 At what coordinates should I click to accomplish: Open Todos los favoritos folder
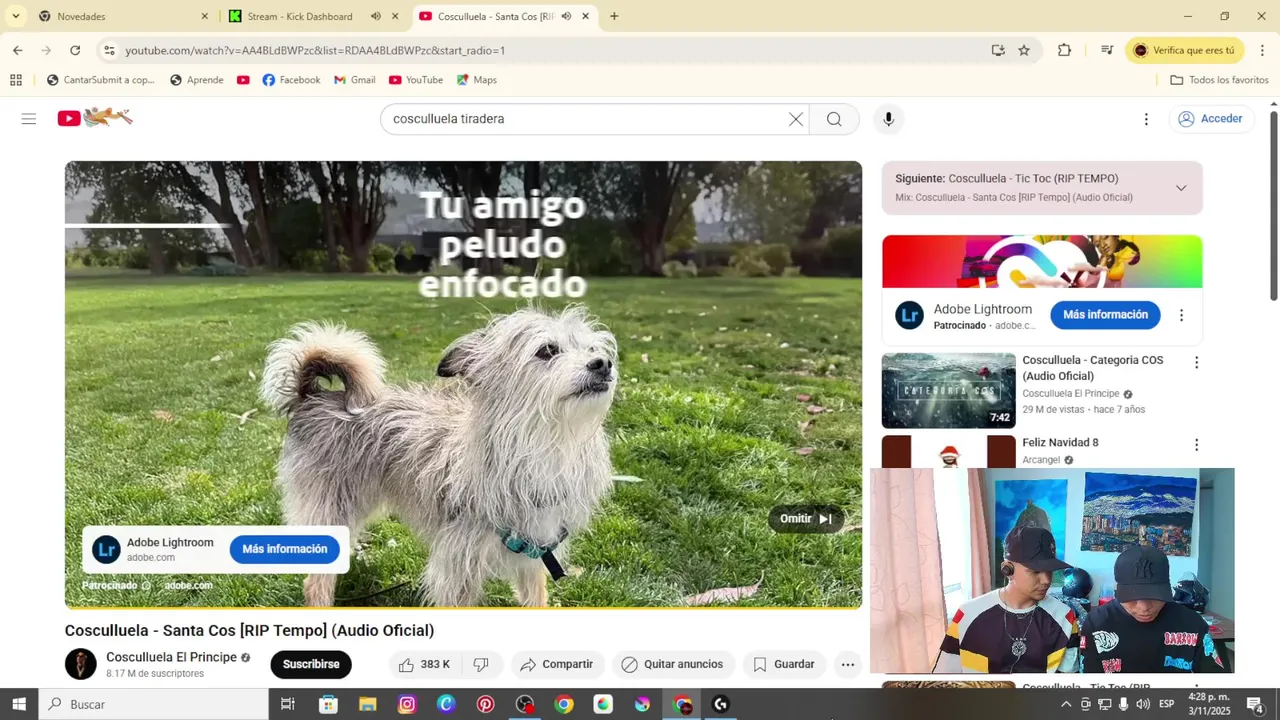1219,80
